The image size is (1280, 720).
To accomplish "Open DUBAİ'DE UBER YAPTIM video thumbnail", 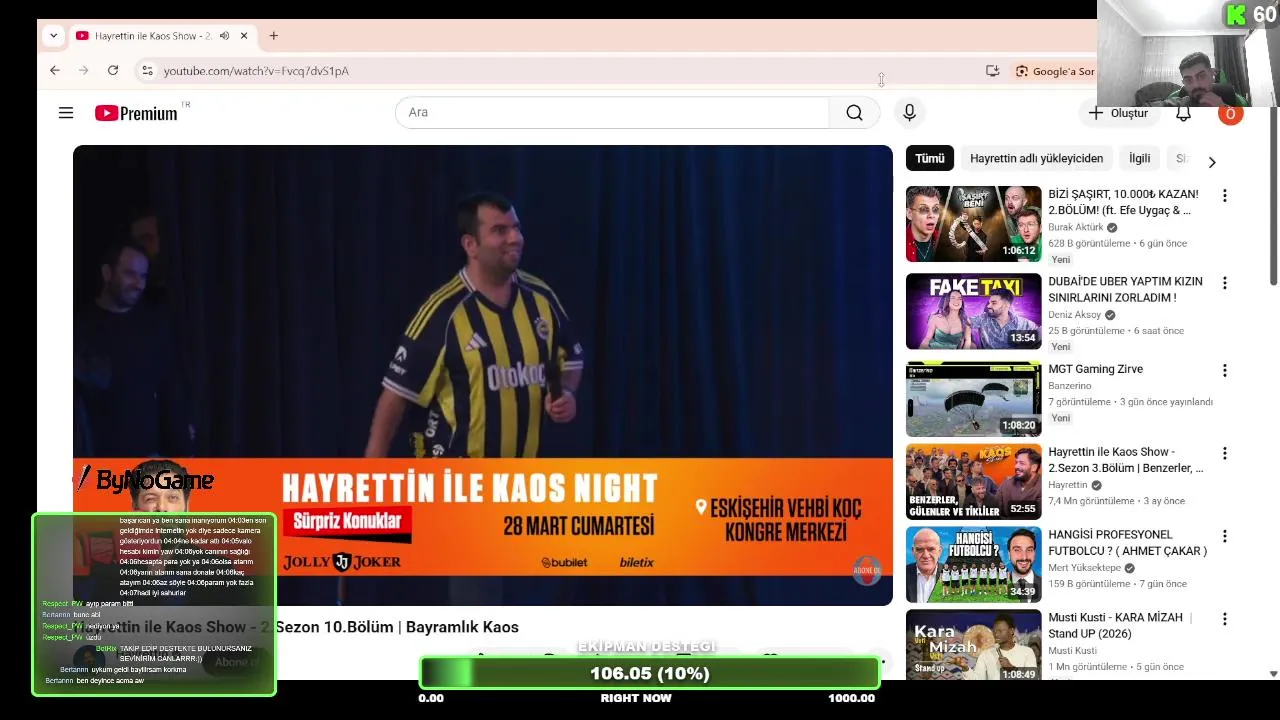I will (973, 311).
